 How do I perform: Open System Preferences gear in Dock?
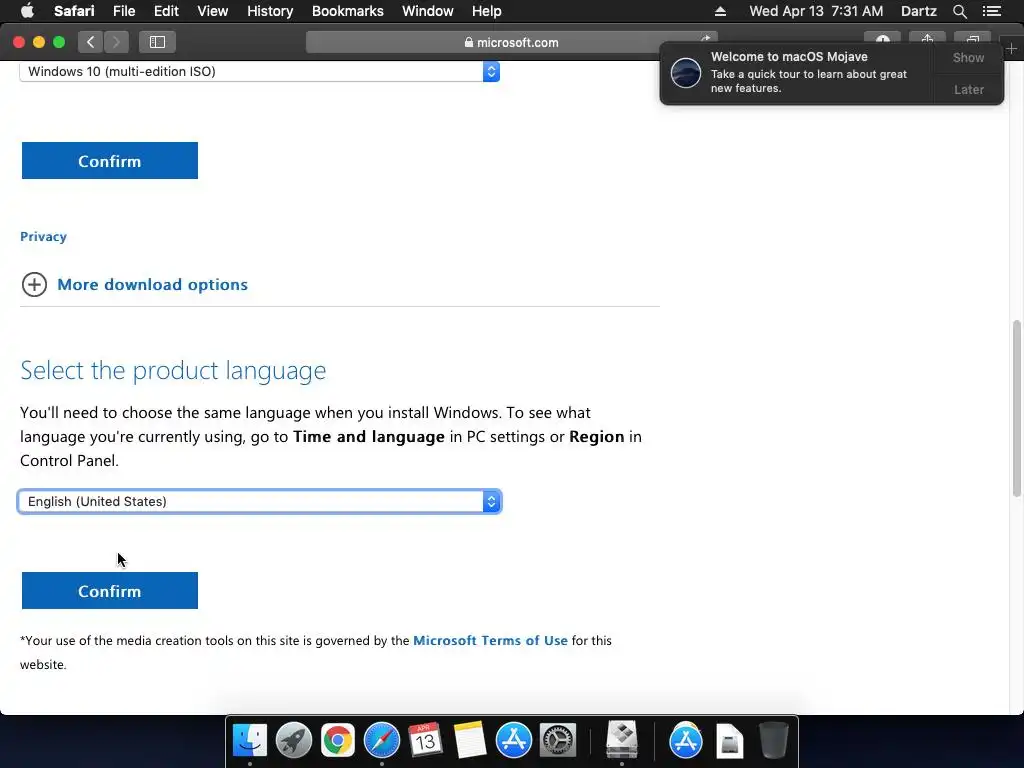click(x=557, y=741)
